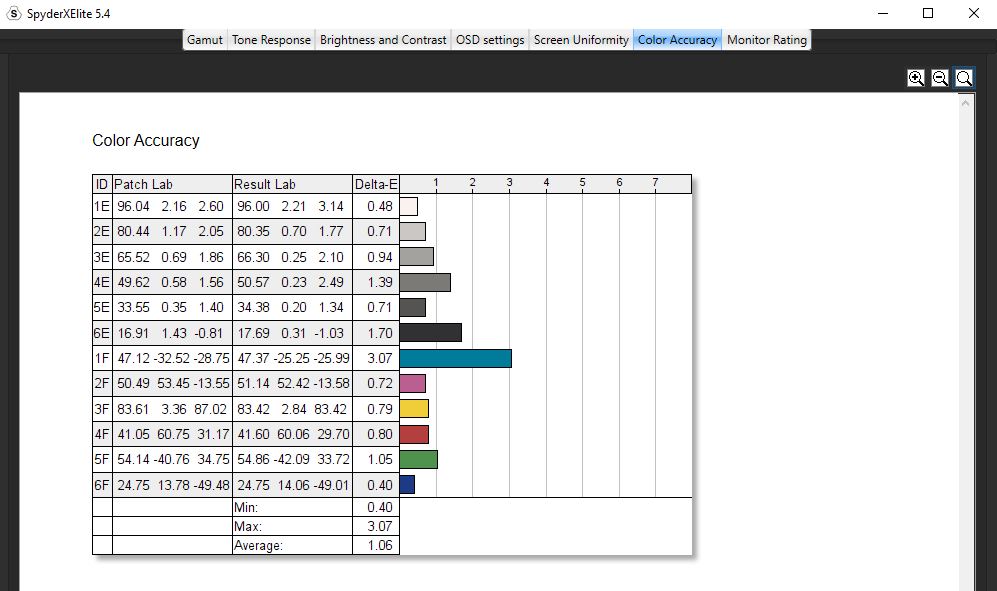Switch to the Gamut tab
This screenshot has width=997, height=591.
205,40
